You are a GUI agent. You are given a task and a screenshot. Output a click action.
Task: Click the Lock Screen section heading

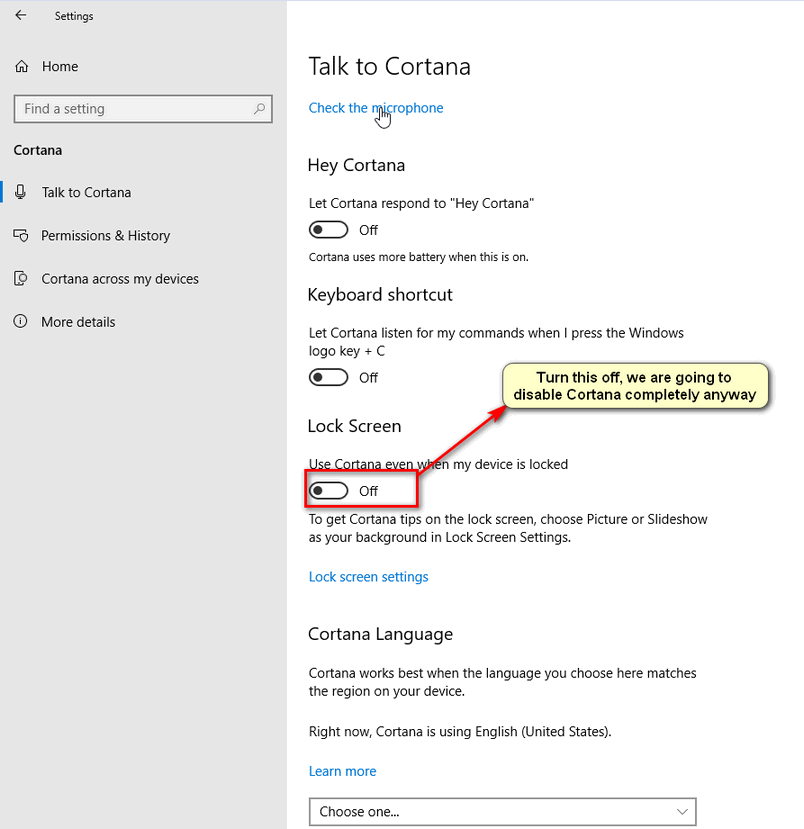pyautogui.click(x=354, y=426)
